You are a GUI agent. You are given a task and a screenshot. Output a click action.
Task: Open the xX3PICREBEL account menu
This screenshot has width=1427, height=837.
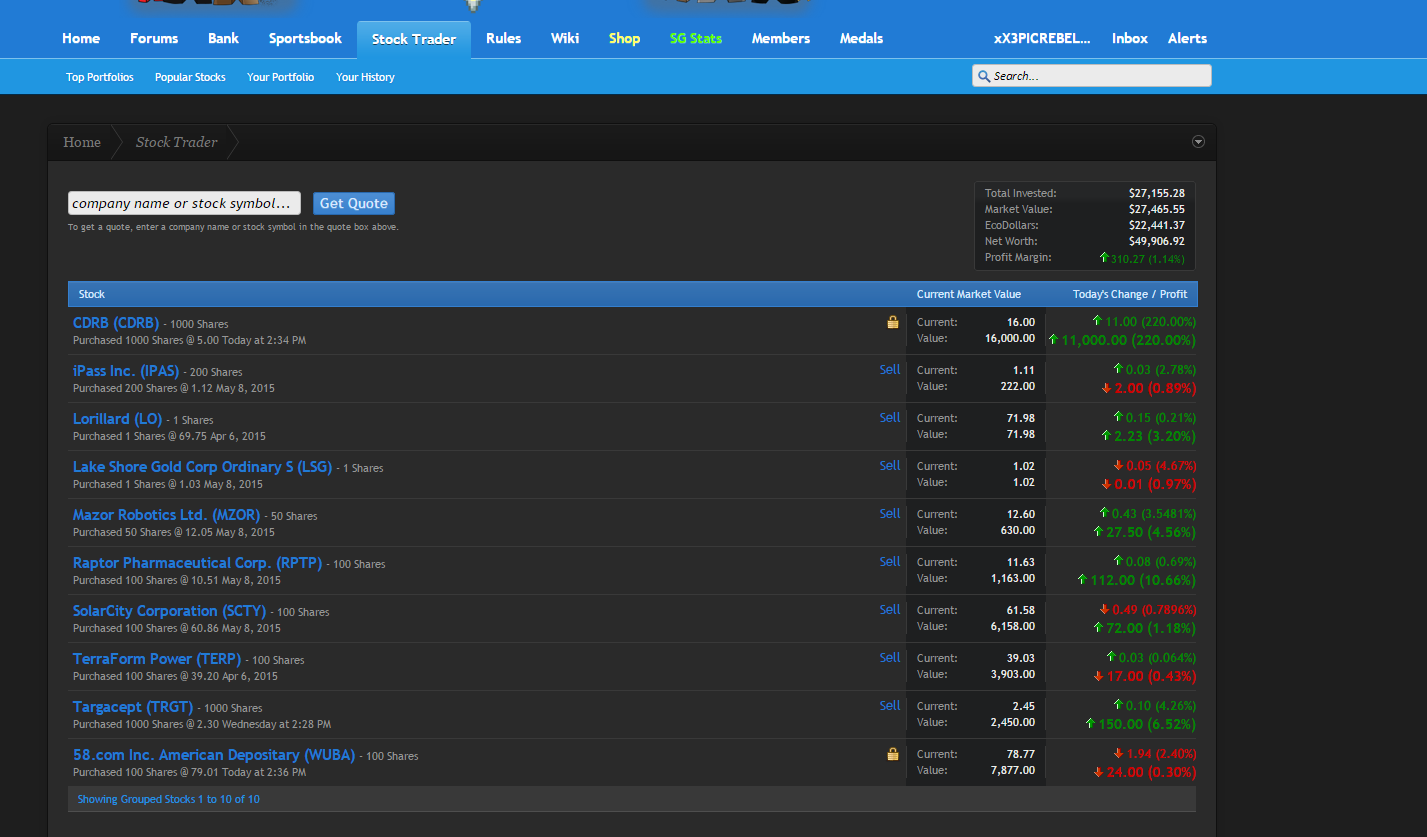point(1042,38)
